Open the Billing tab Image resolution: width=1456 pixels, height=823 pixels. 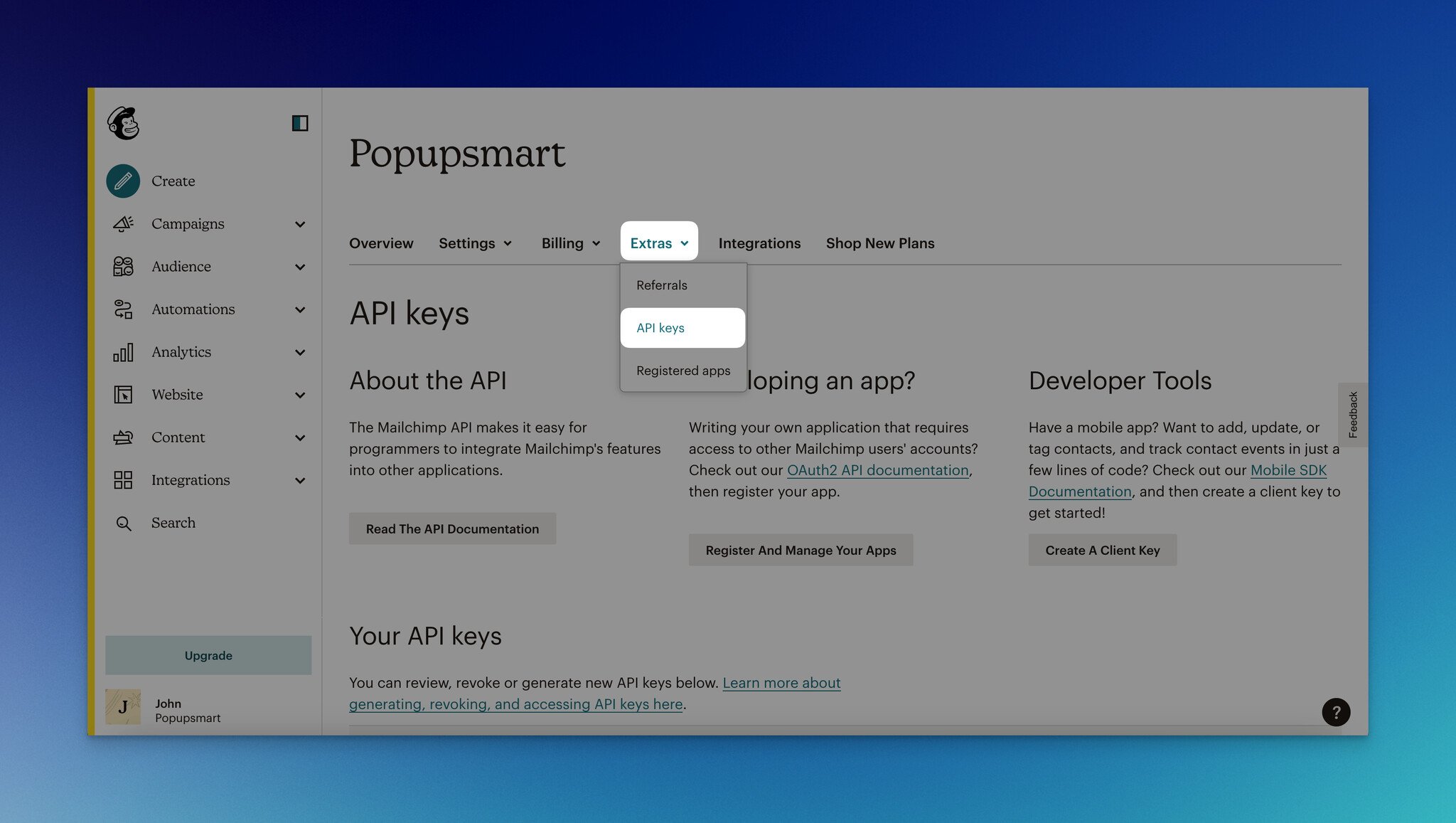570,242
